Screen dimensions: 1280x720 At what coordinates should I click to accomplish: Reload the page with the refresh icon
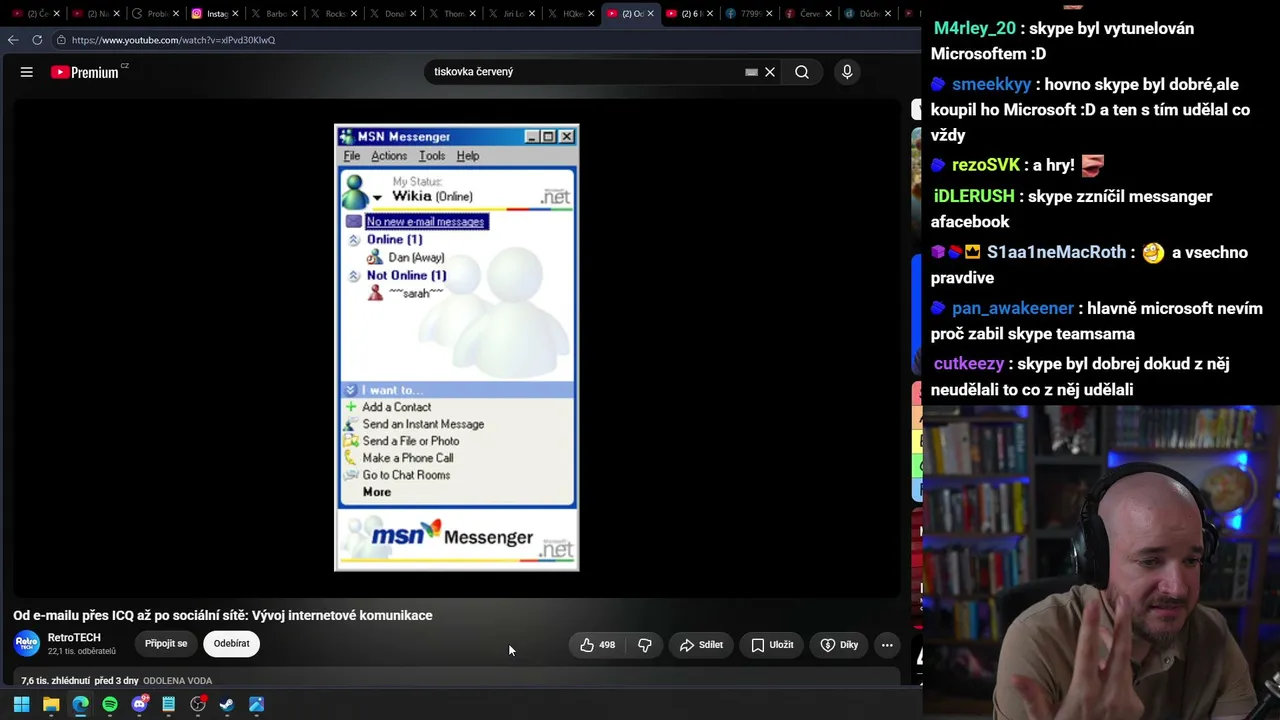click(37, 40)
